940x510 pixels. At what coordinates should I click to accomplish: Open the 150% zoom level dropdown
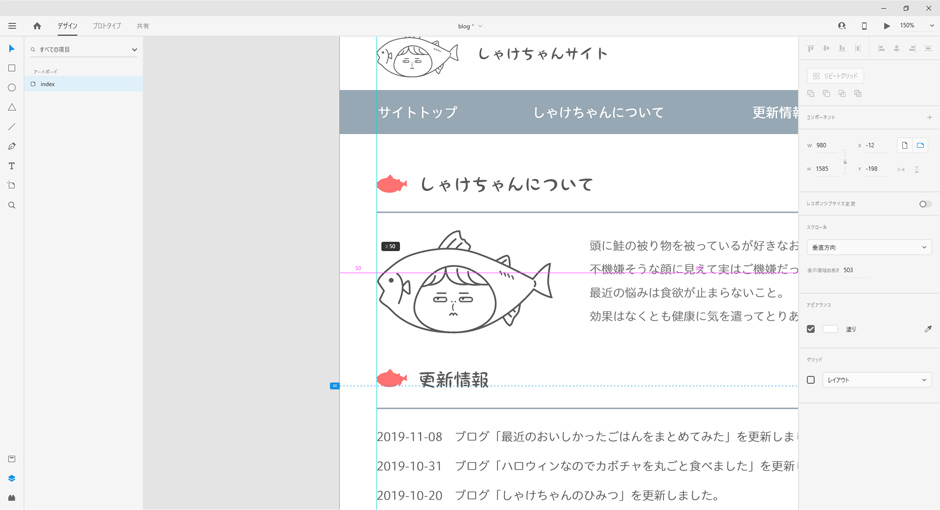[917, 26]
